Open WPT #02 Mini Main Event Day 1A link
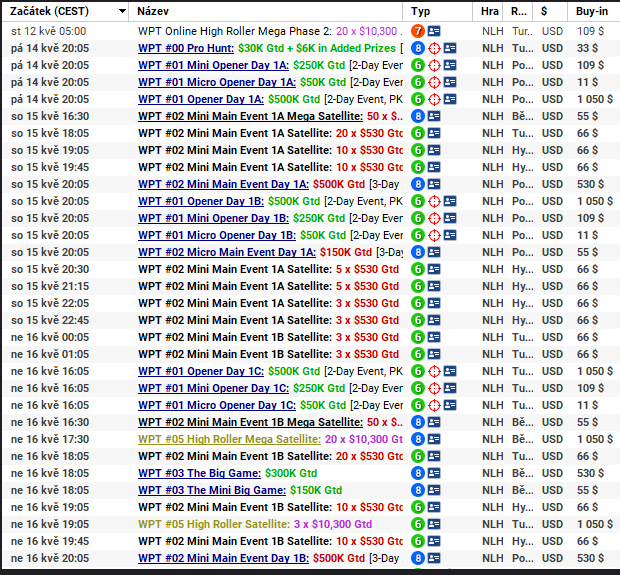 coord(223,184)
